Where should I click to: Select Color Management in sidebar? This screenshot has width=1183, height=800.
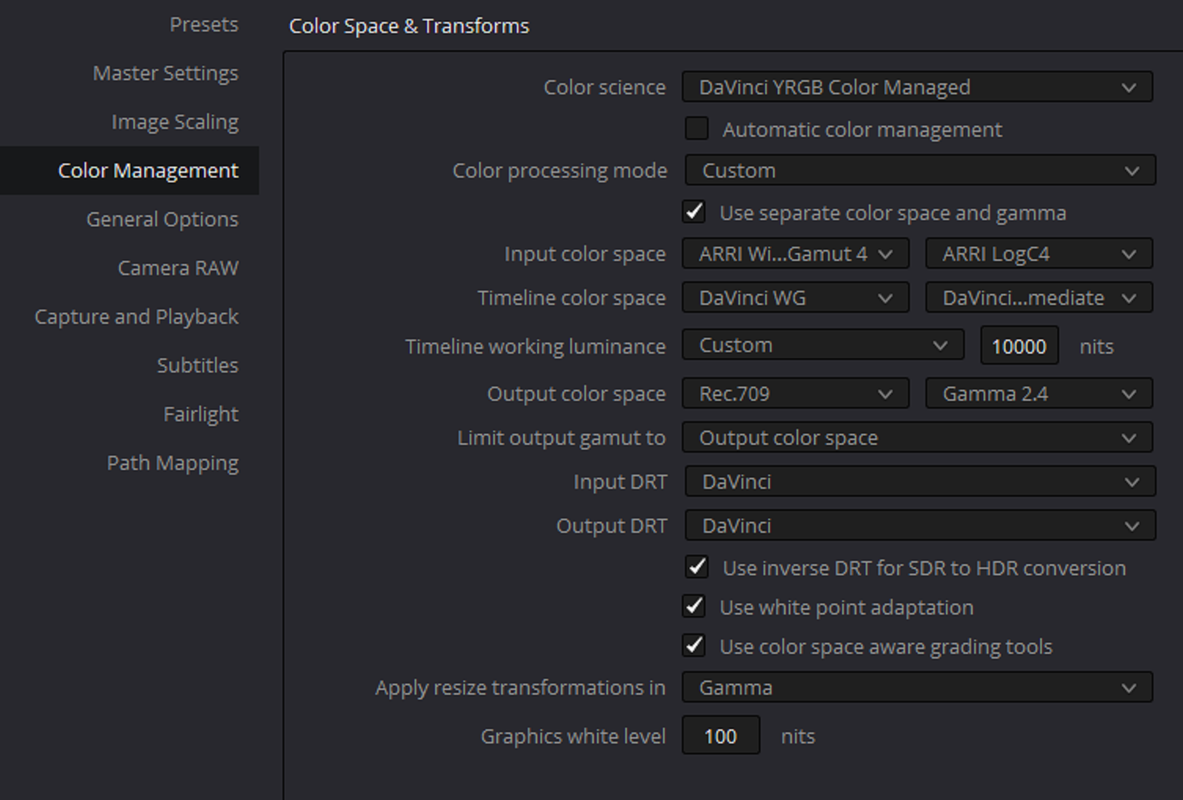[x=129, y=171]
